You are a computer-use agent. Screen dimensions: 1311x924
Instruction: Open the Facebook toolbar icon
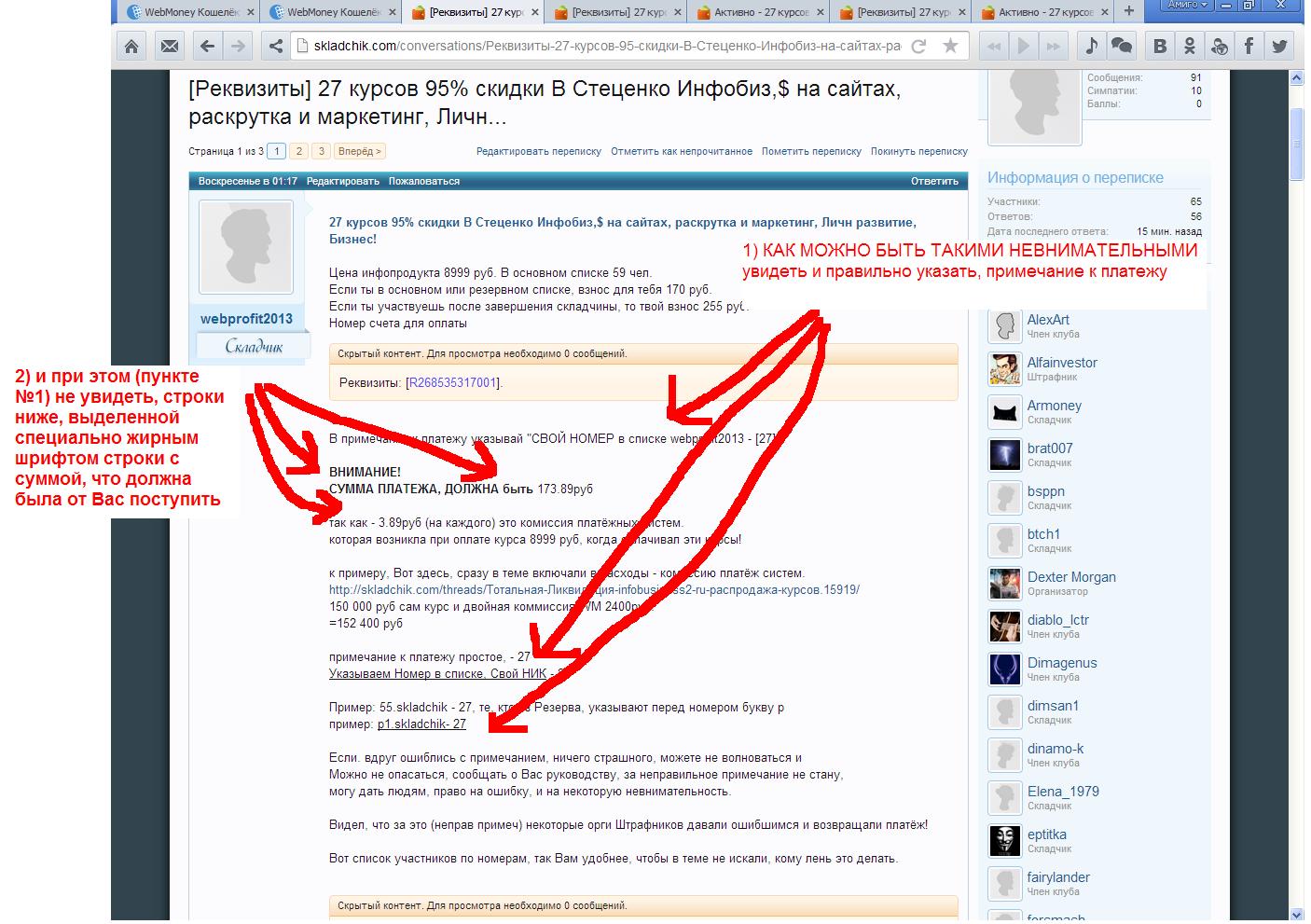[1249, 46]
